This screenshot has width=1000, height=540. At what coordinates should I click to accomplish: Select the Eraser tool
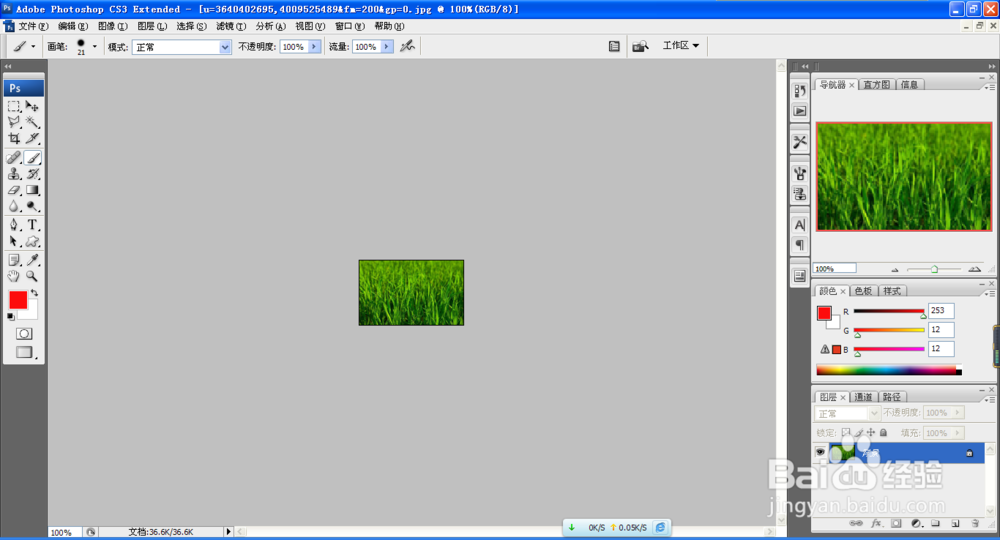point(14,190)
